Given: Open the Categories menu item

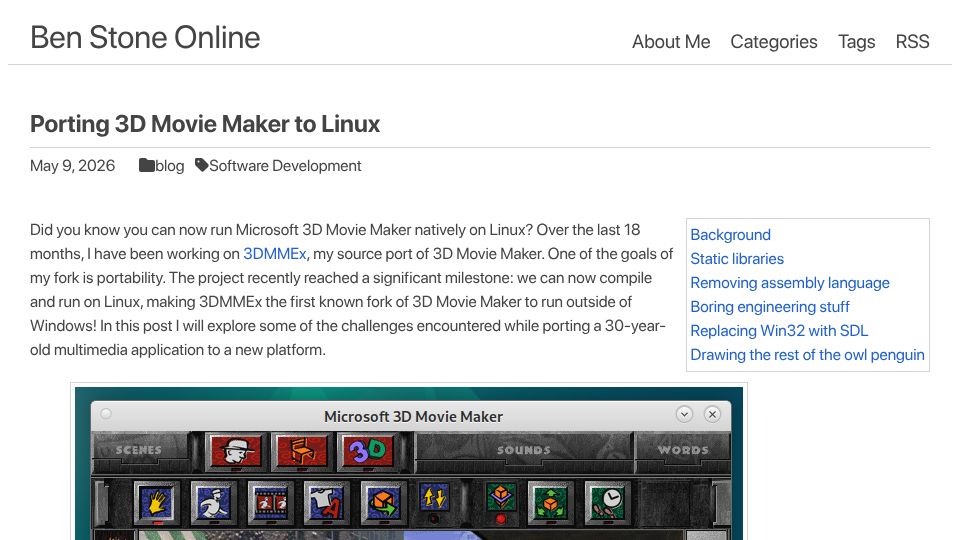Looking at the screenshot, I should [x=774, y=42].
